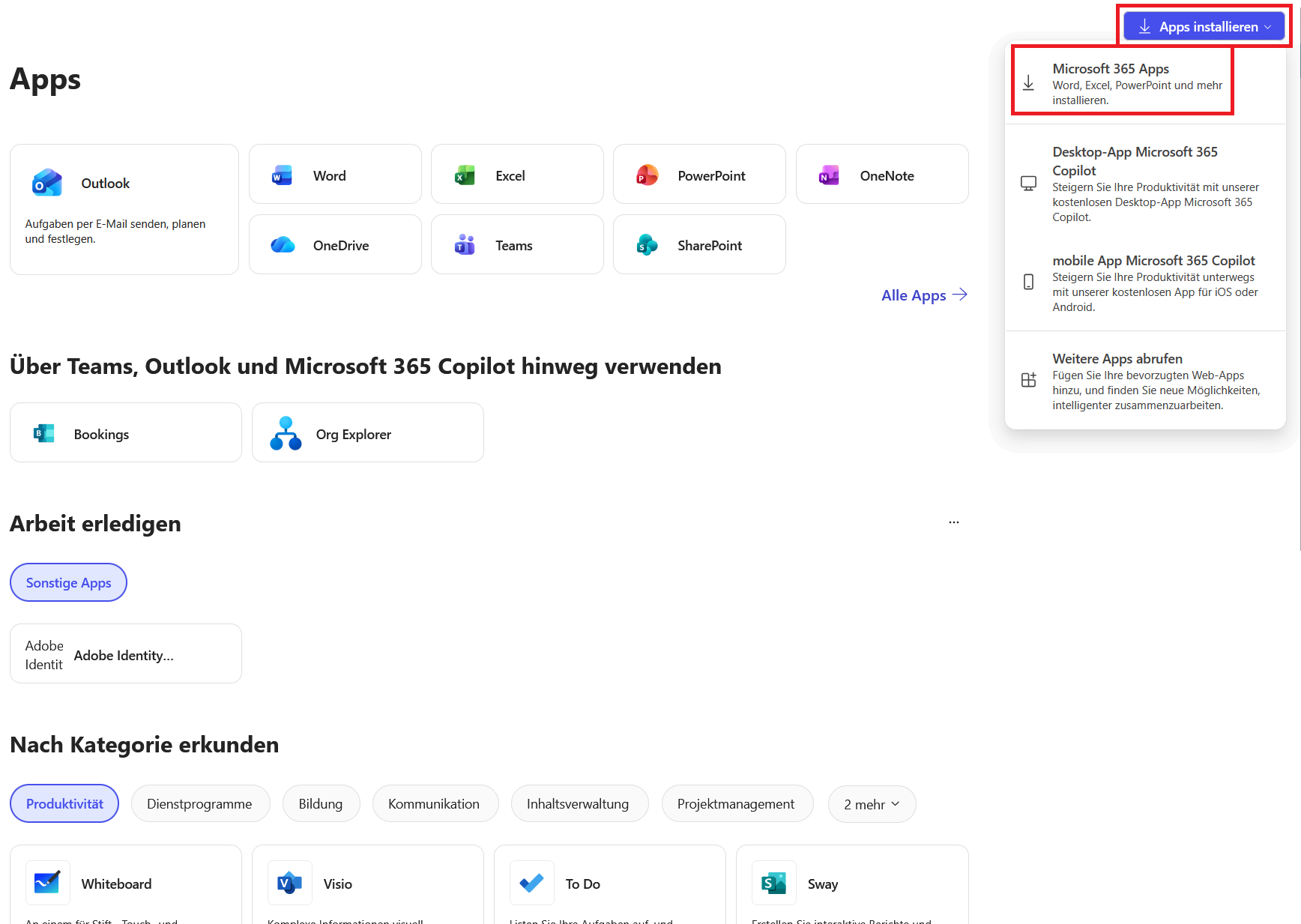Click the PowerPoint app icon

tap(647, 175)
